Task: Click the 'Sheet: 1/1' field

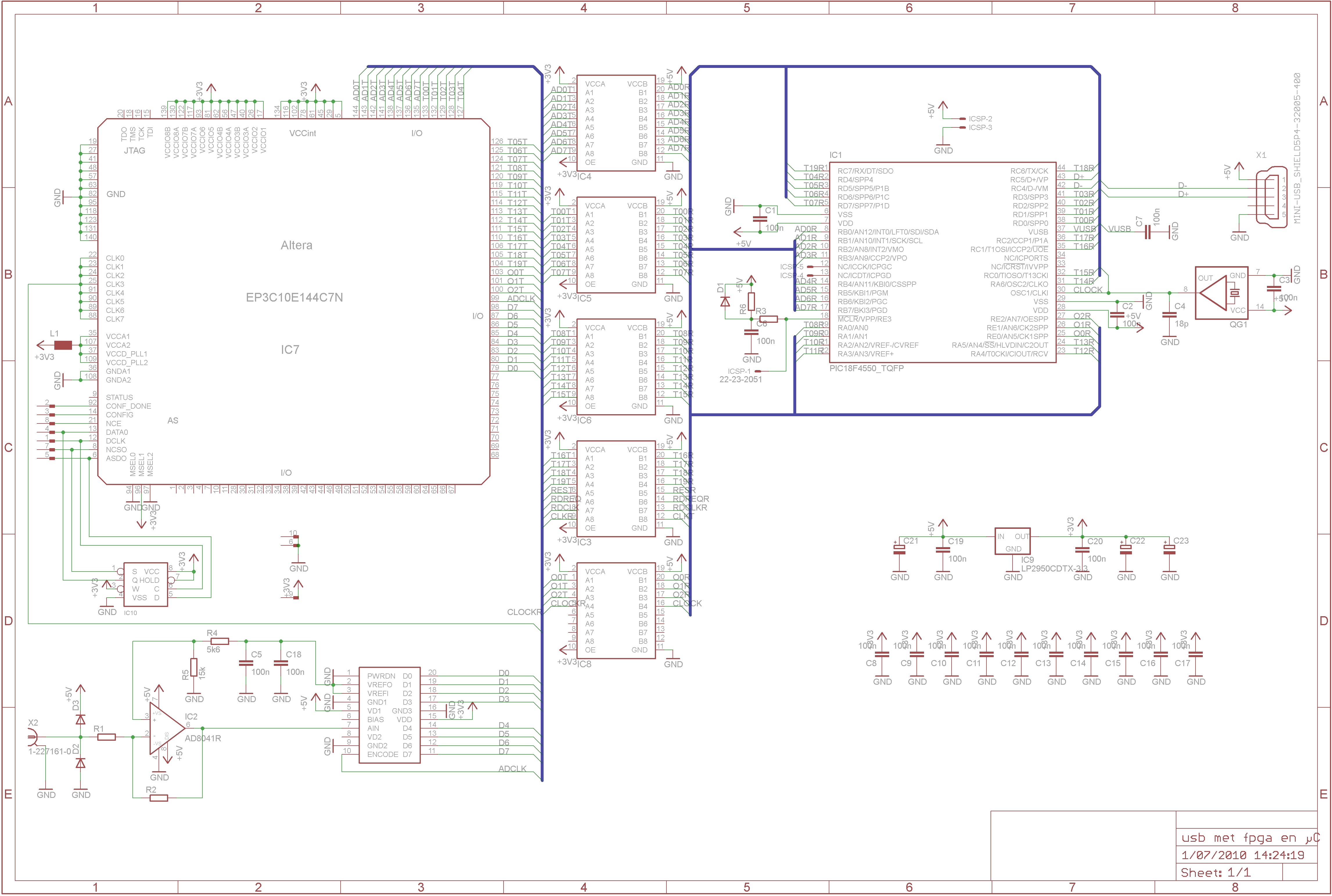Action: click(x=1215, y=872)
